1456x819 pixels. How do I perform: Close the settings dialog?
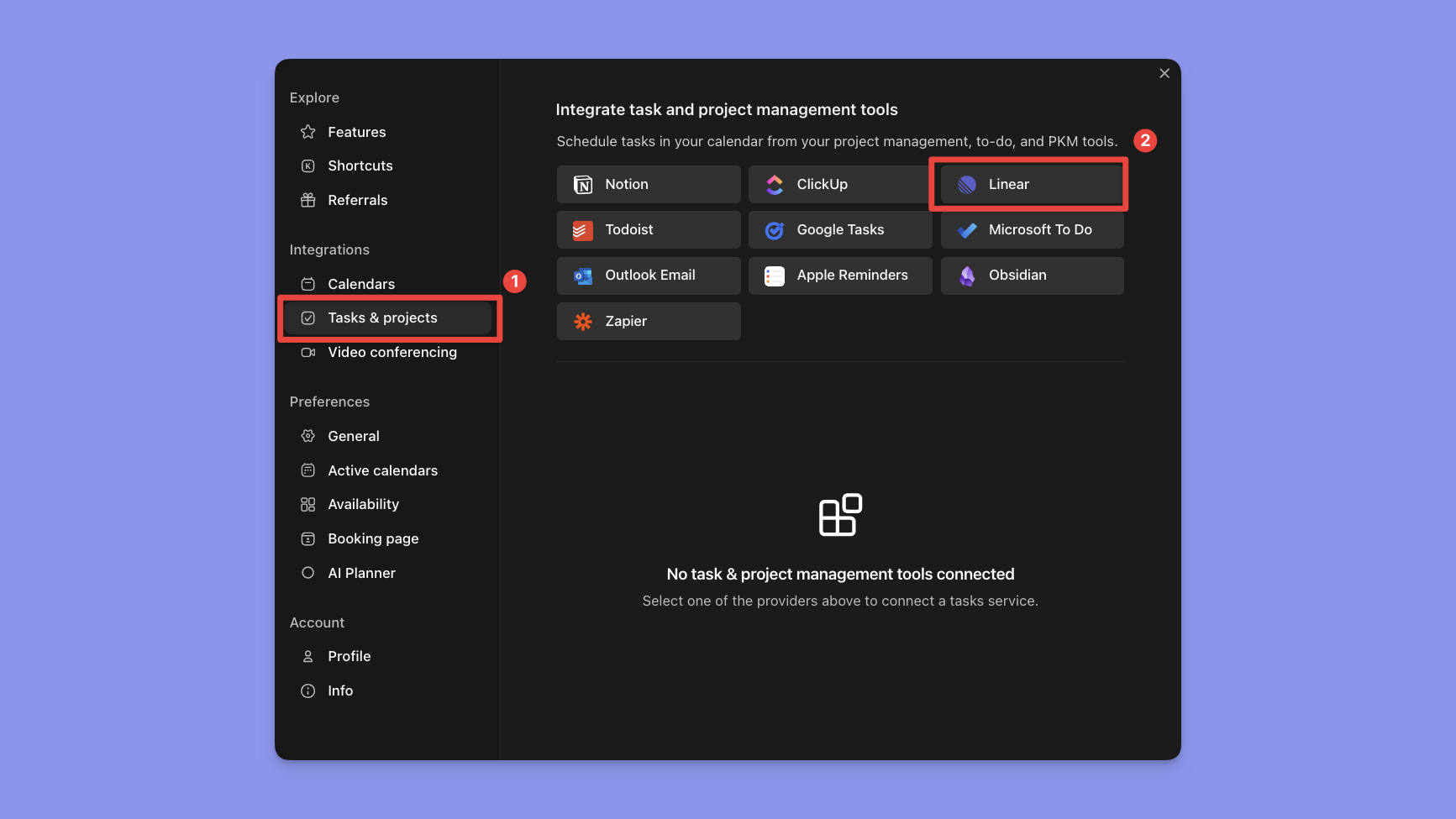(x=1164, y=74)
